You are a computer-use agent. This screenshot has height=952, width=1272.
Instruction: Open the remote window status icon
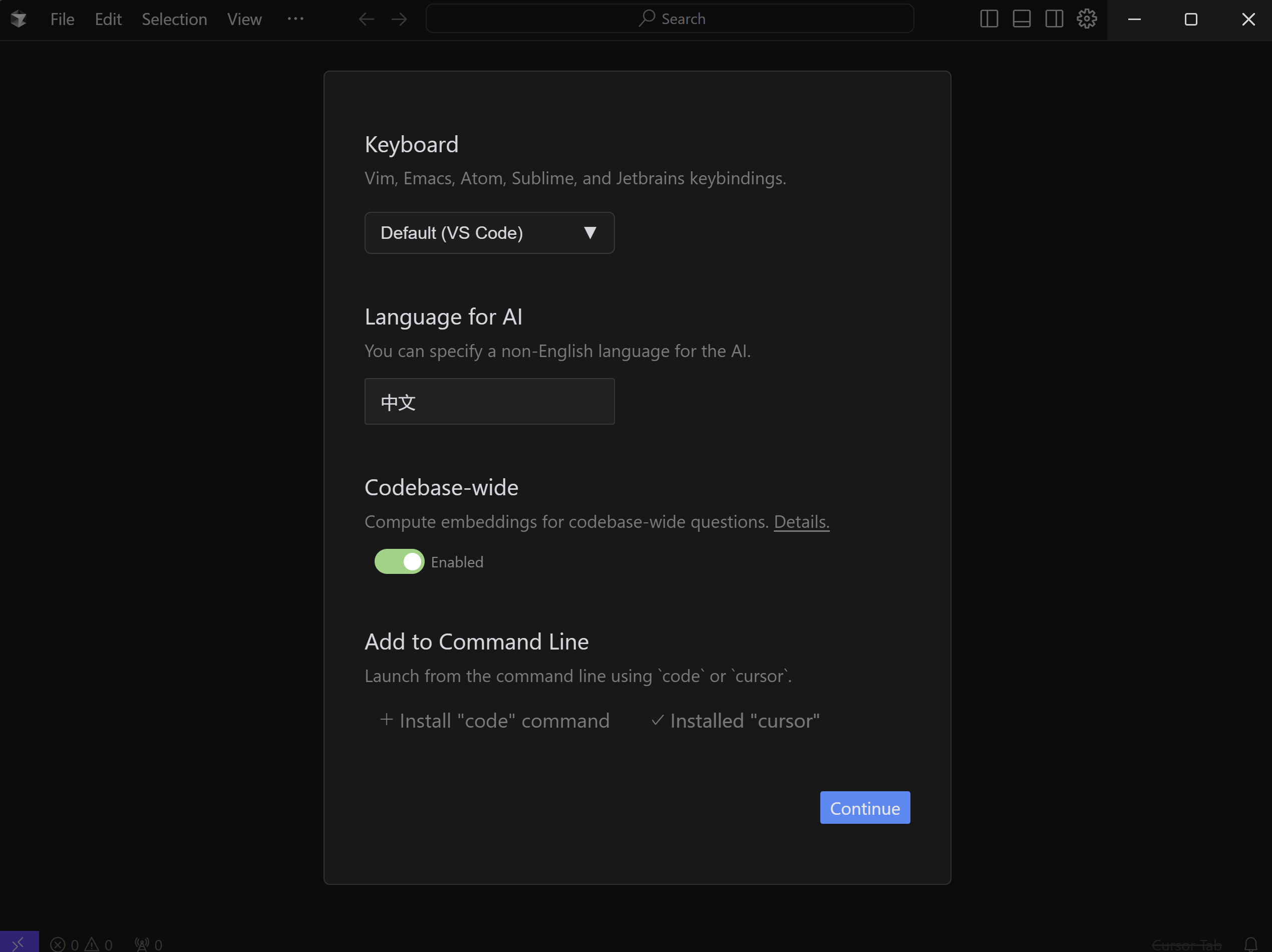tap(19, 943)
